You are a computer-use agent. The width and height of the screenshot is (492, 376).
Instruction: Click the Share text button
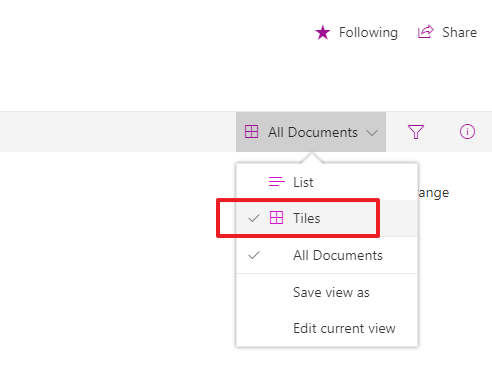tap(459, 32)
